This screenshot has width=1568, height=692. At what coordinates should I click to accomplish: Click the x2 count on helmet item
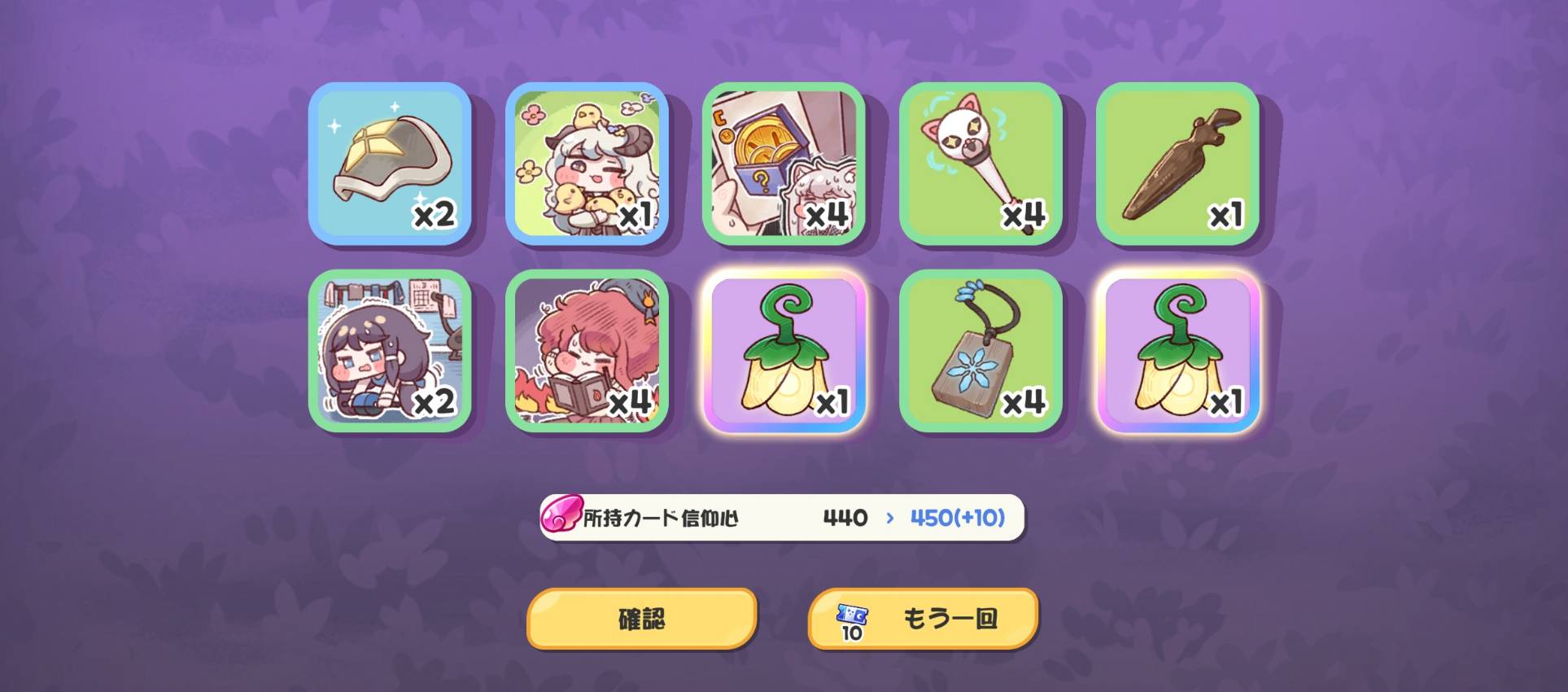click(435, 215)
